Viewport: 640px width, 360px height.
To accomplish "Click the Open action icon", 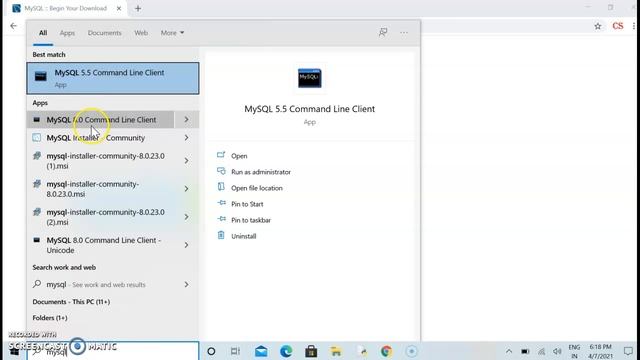I will (x=221, y=156).
